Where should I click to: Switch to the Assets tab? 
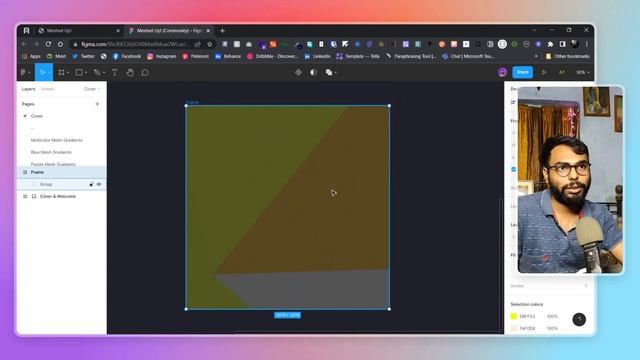click(x=48, y=89)
